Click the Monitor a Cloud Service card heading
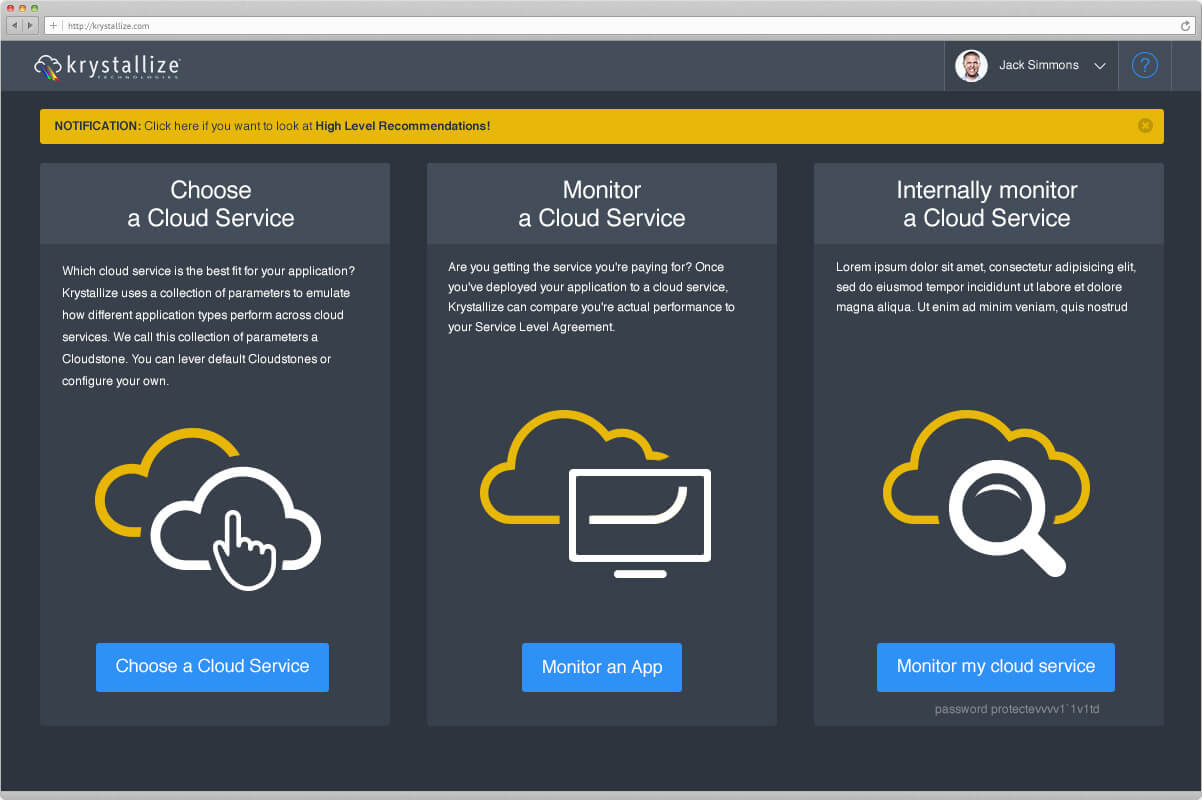Viewport: 1202px width, 800px height. click(x=601, y=204)
